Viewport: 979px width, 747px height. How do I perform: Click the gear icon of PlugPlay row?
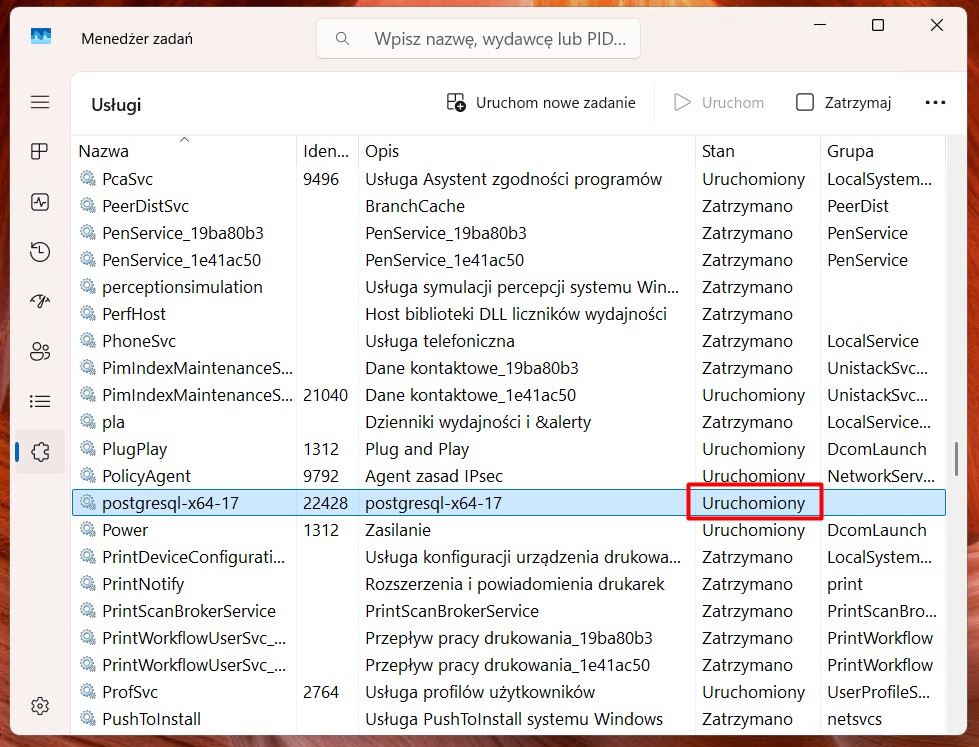pos(88,448)
